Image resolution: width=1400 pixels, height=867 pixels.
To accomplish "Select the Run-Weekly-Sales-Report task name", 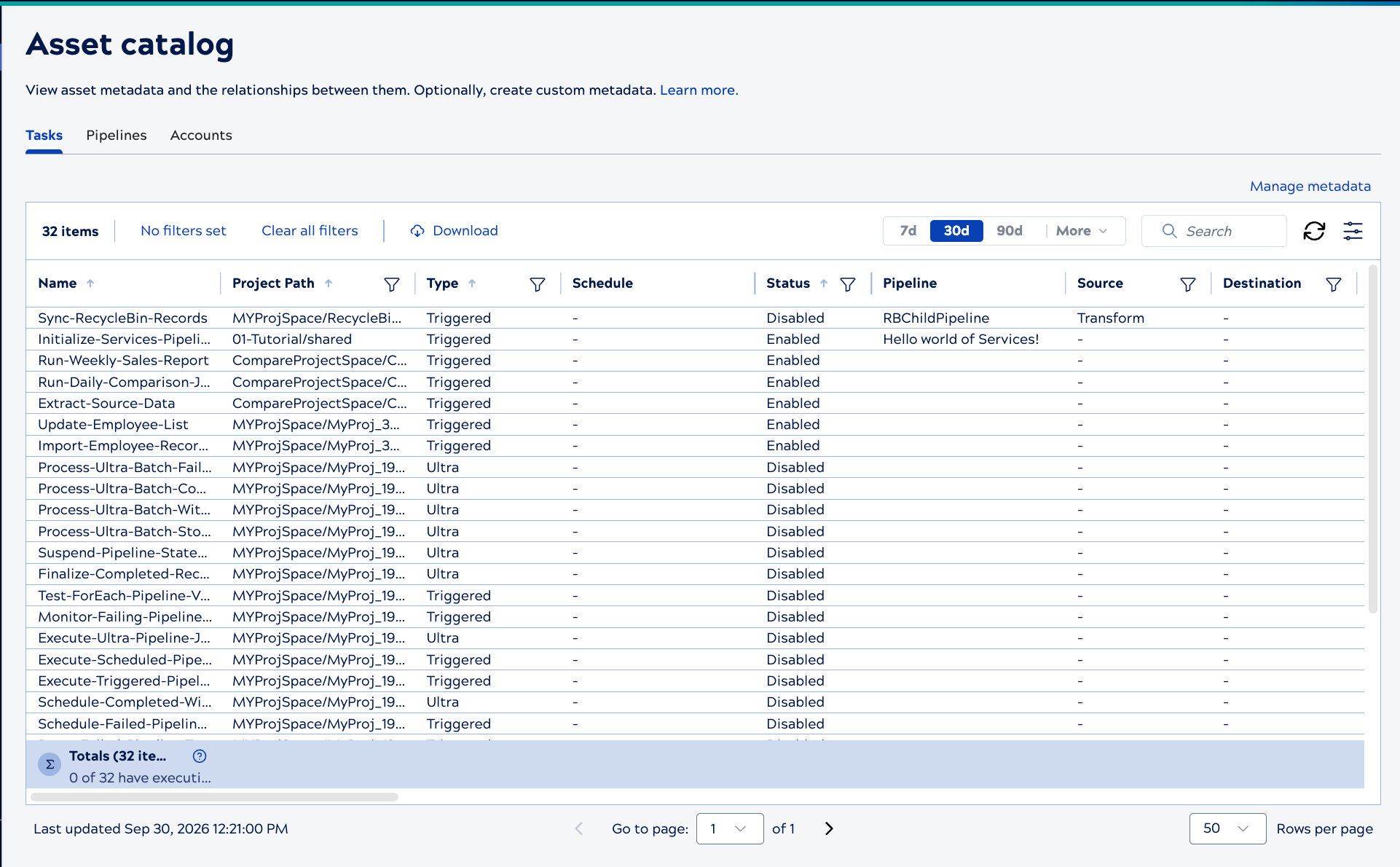I will pos(123,361).
